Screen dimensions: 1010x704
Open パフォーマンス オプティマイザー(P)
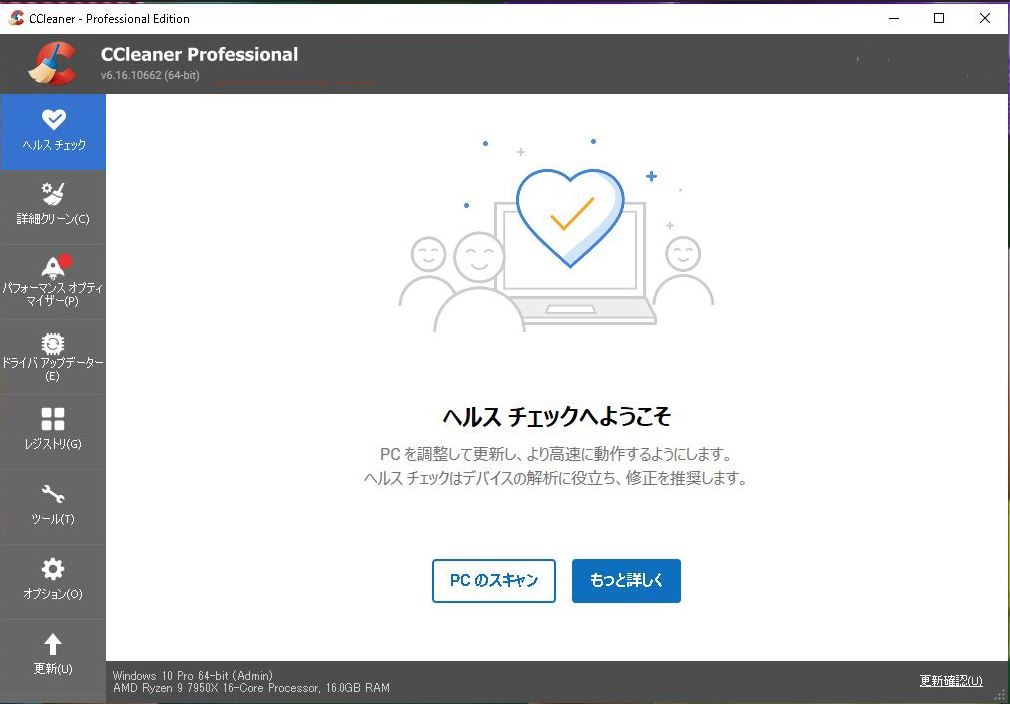coord(53,282)
